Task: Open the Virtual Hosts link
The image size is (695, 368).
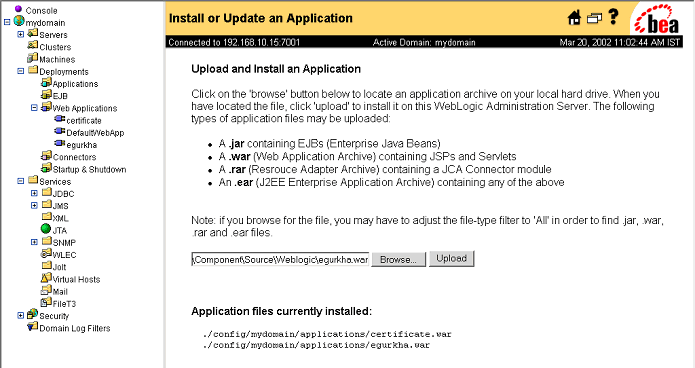Action: point(76,279)
